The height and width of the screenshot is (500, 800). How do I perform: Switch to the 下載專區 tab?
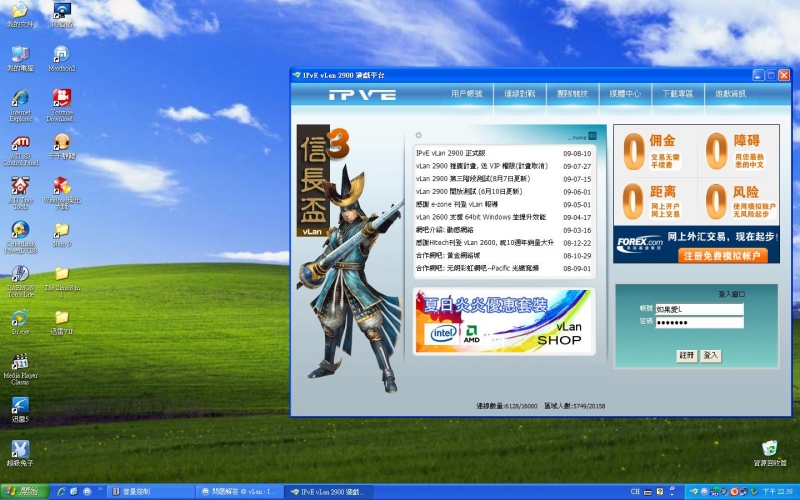(678, 94)
